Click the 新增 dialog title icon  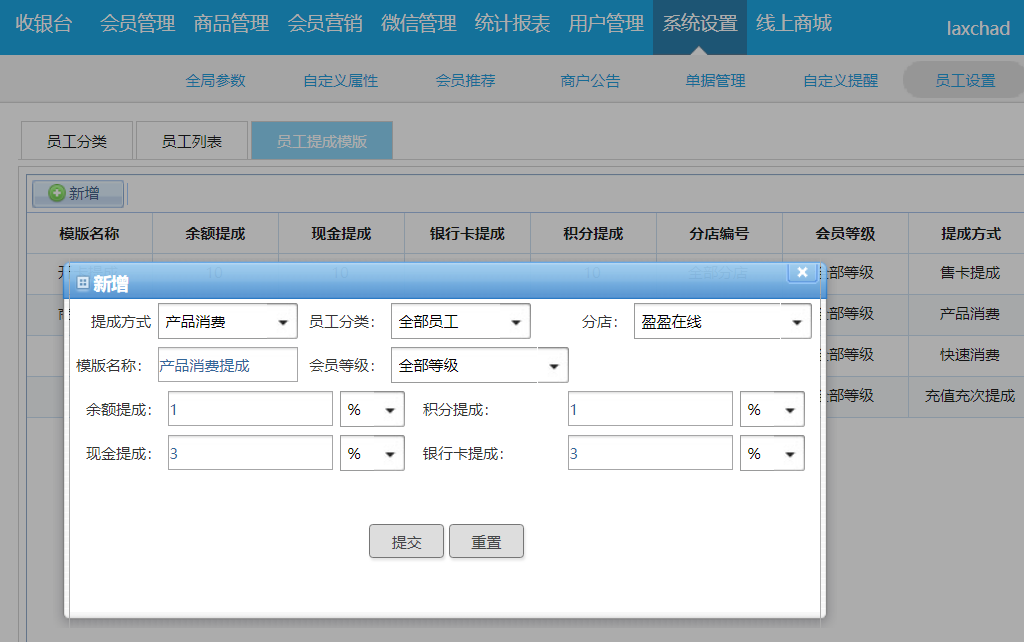click(x=83, y=284)
